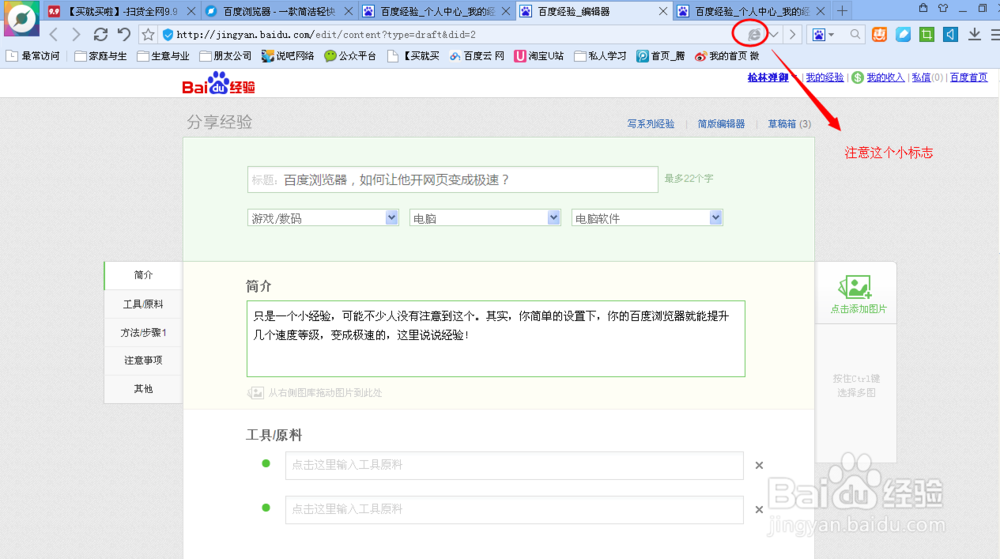1000x559 pixels.
Task: Open the 私信 link
Action: (920, 77)
